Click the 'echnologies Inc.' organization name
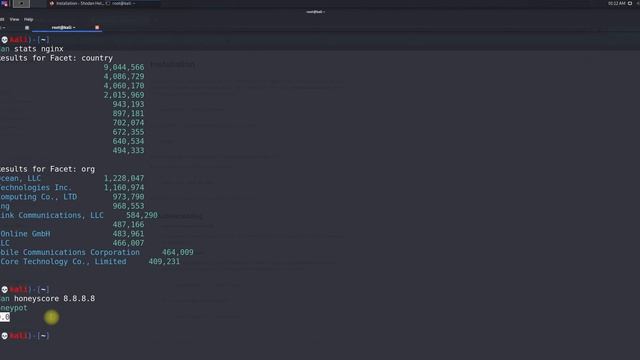This screenshot has height=360, width=640. (36, 188)
